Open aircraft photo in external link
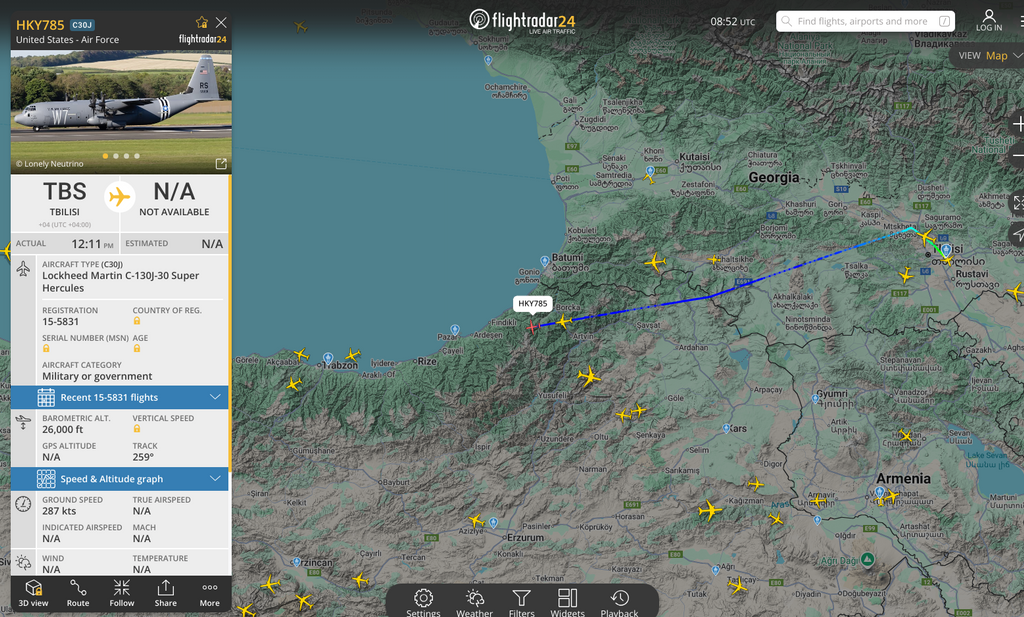Image resolution: width=1024 pixels, height=617 pixels. point(221,164)
